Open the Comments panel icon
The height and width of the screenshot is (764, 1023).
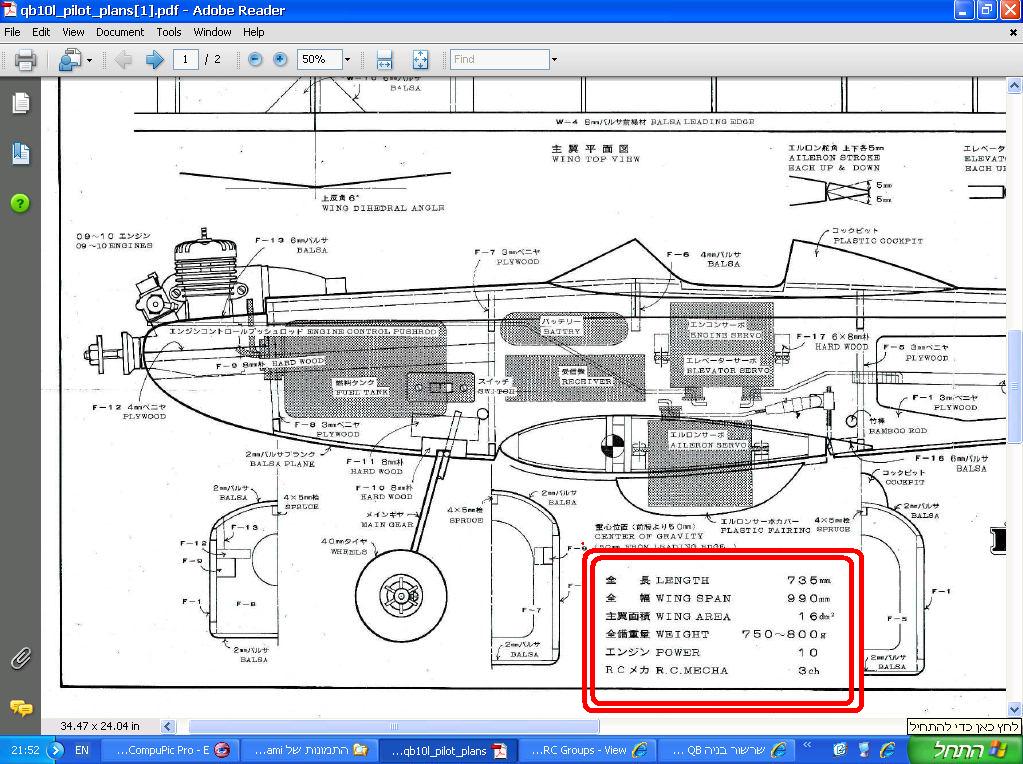coord(20,708)
